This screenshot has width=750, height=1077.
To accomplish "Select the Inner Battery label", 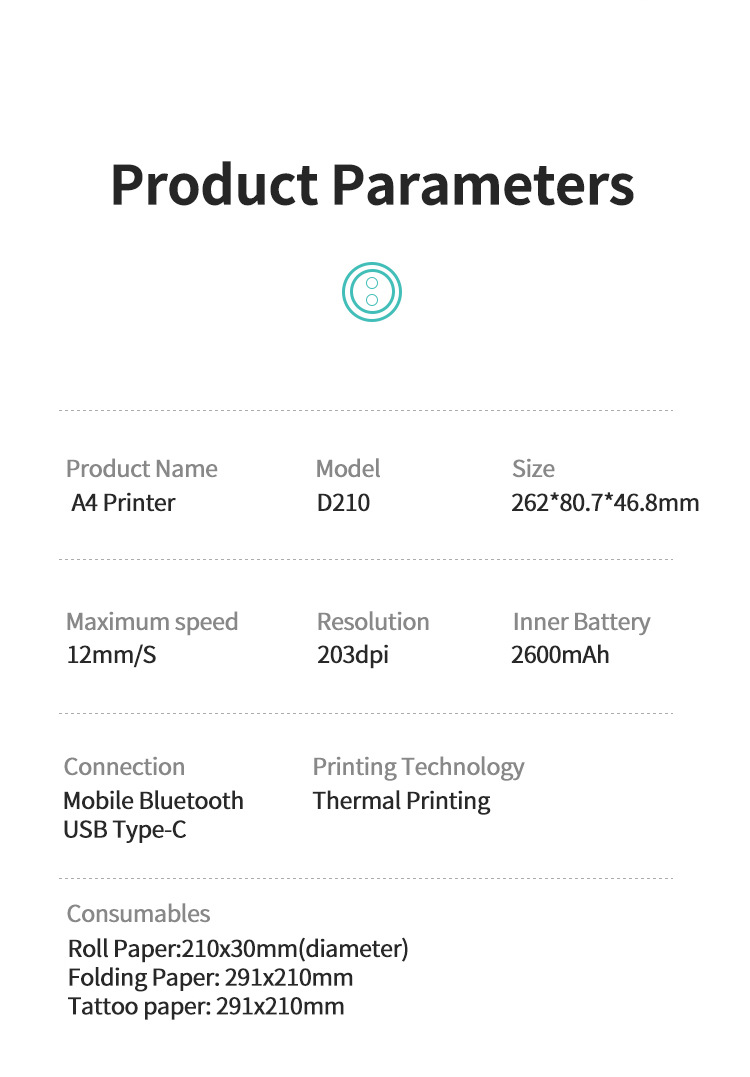I will tap(581, 621).
